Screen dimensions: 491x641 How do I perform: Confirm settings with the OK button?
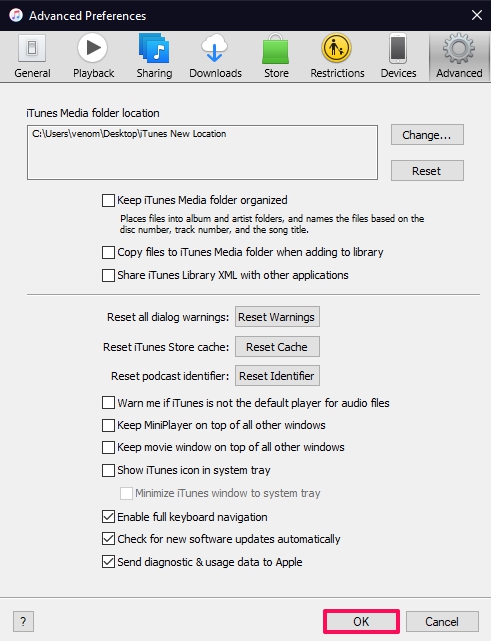(361, 621)
